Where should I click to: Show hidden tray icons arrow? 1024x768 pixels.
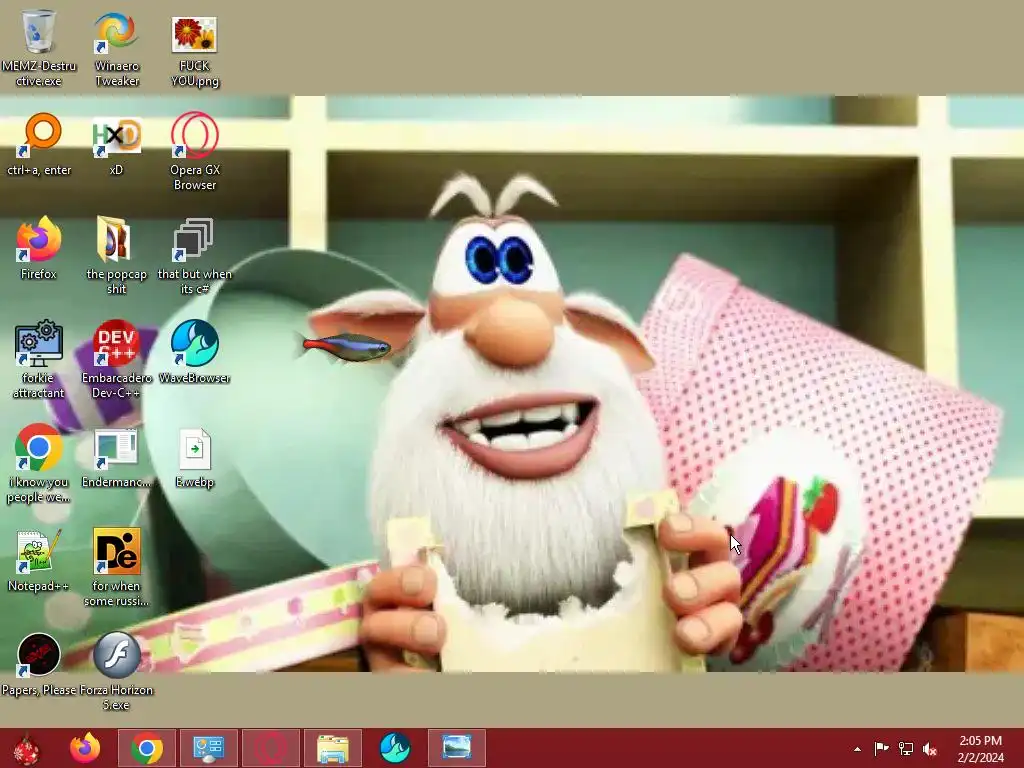857,749
